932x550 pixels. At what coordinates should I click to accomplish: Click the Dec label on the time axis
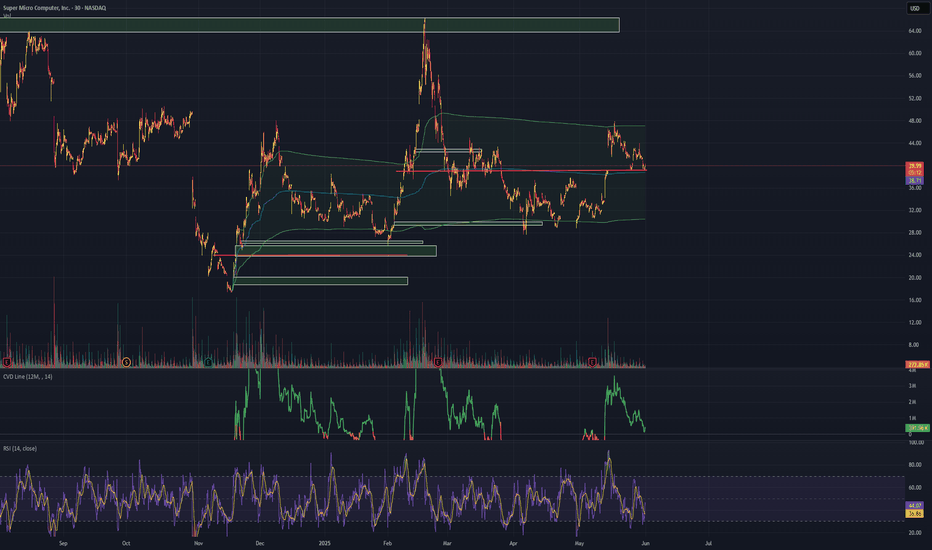[260, 543]
